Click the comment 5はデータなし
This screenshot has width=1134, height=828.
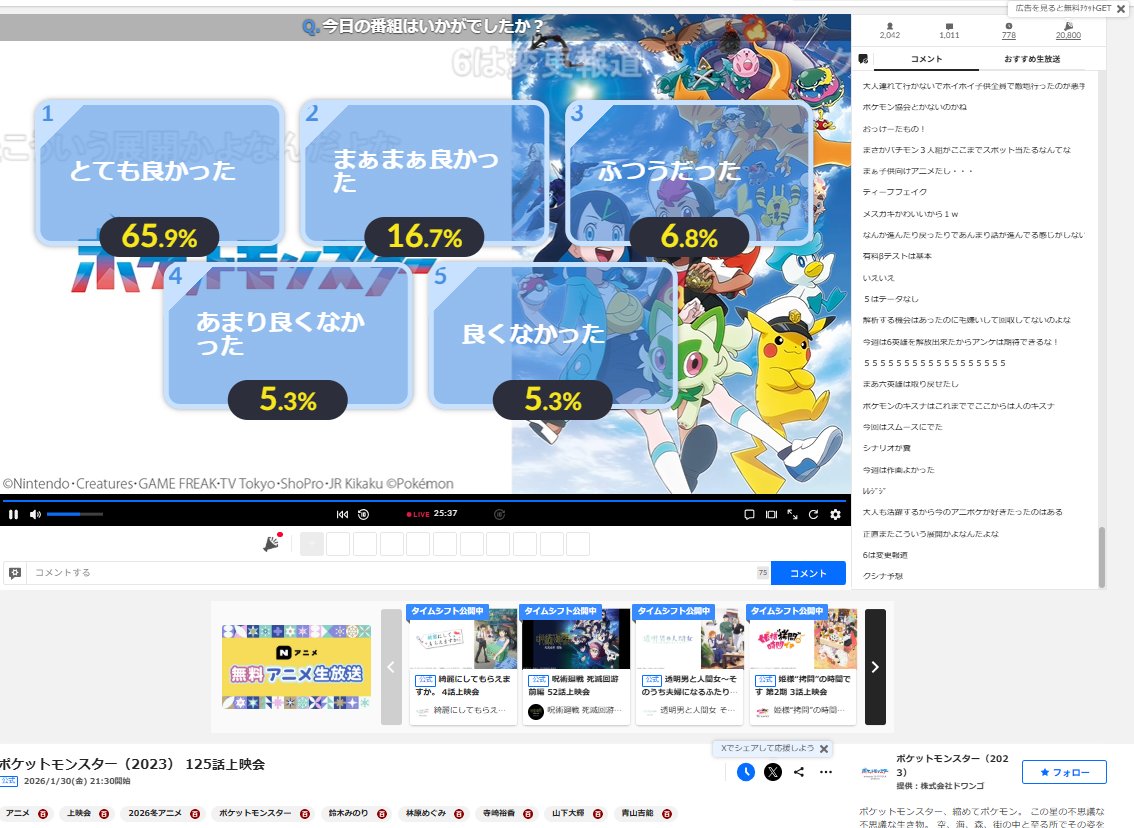point(890,299)
